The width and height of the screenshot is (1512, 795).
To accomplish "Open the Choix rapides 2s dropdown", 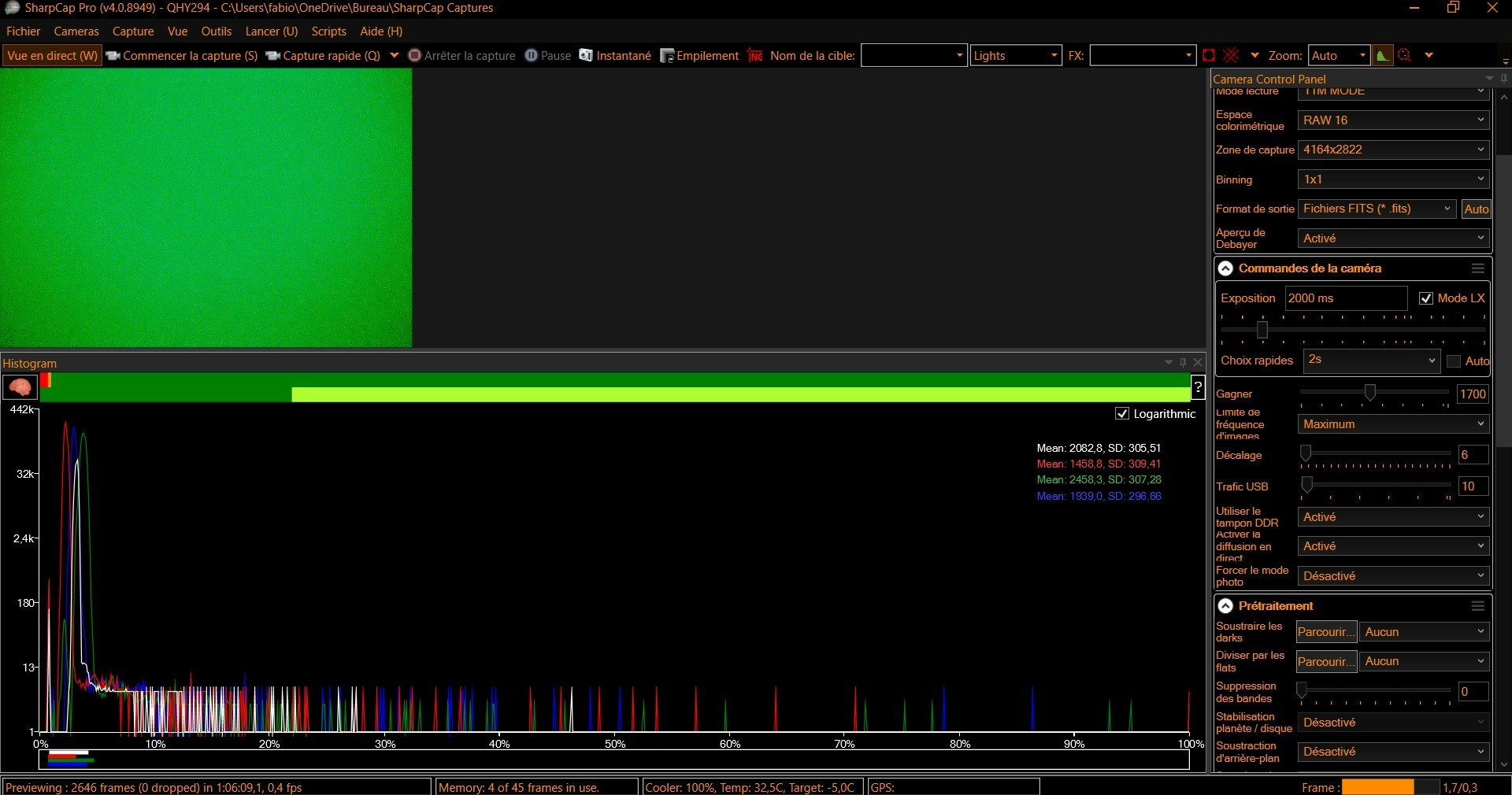I will [x=1372, y=361].
